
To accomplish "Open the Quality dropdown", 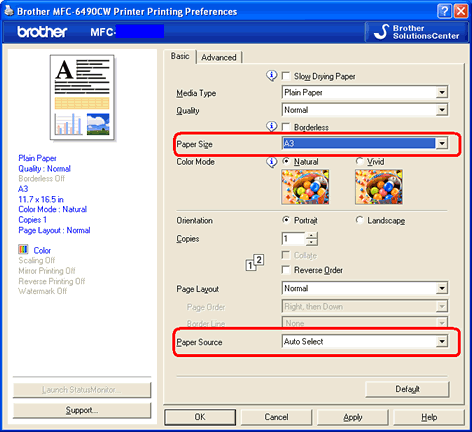I will tap(365, 110).
